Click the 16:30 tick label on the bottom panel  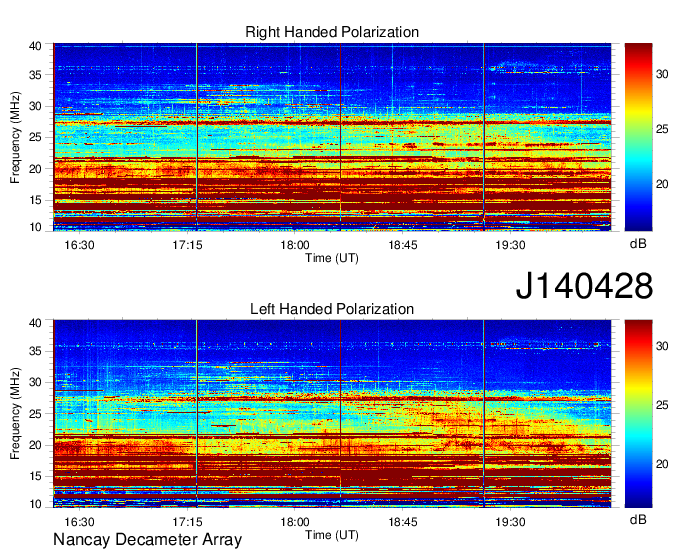click(x=79, y=522)
